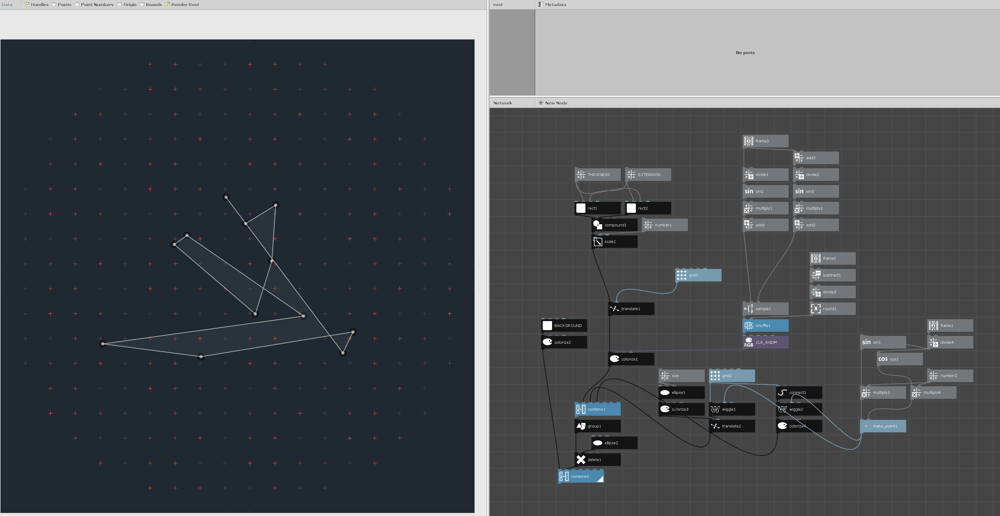
Task: Select the colorize2 node
Action: [564, 342]
